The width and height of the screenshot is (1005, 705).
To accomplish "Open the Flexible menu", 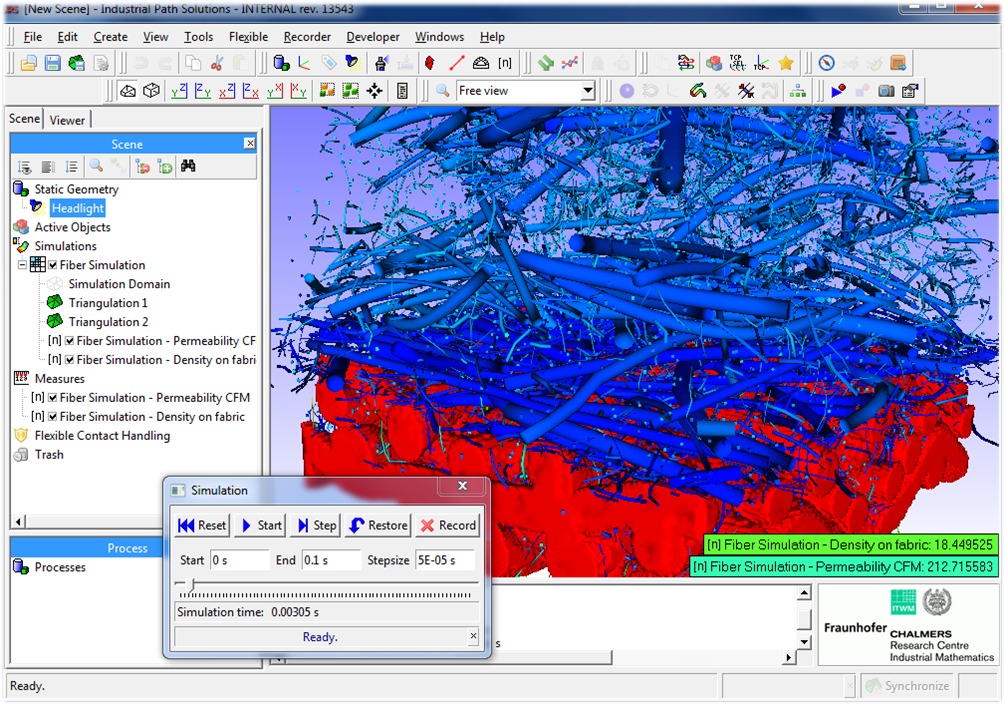I will (x=247, y=36).
